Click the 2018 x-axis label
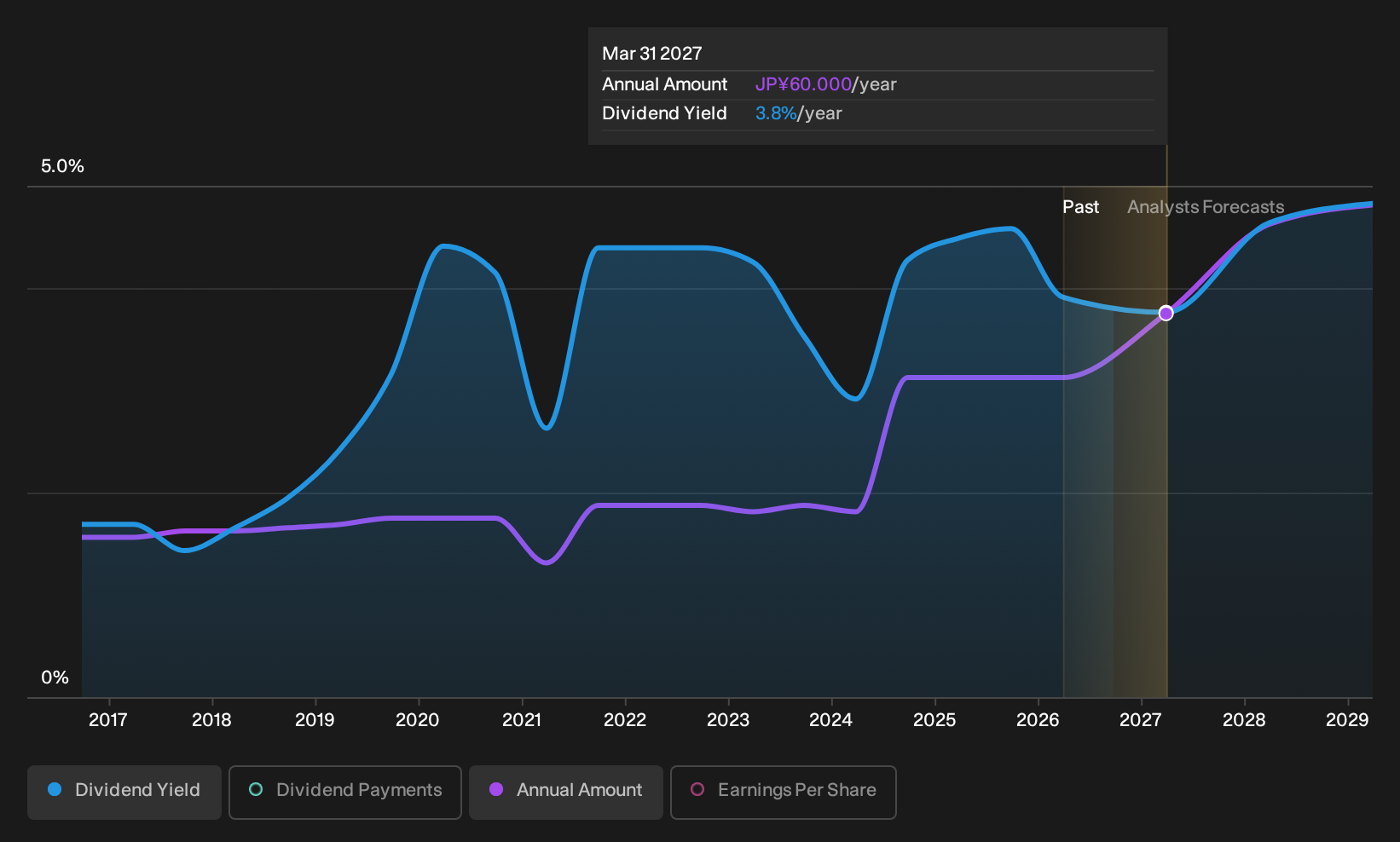1400x842 pixels. point(211,720)
